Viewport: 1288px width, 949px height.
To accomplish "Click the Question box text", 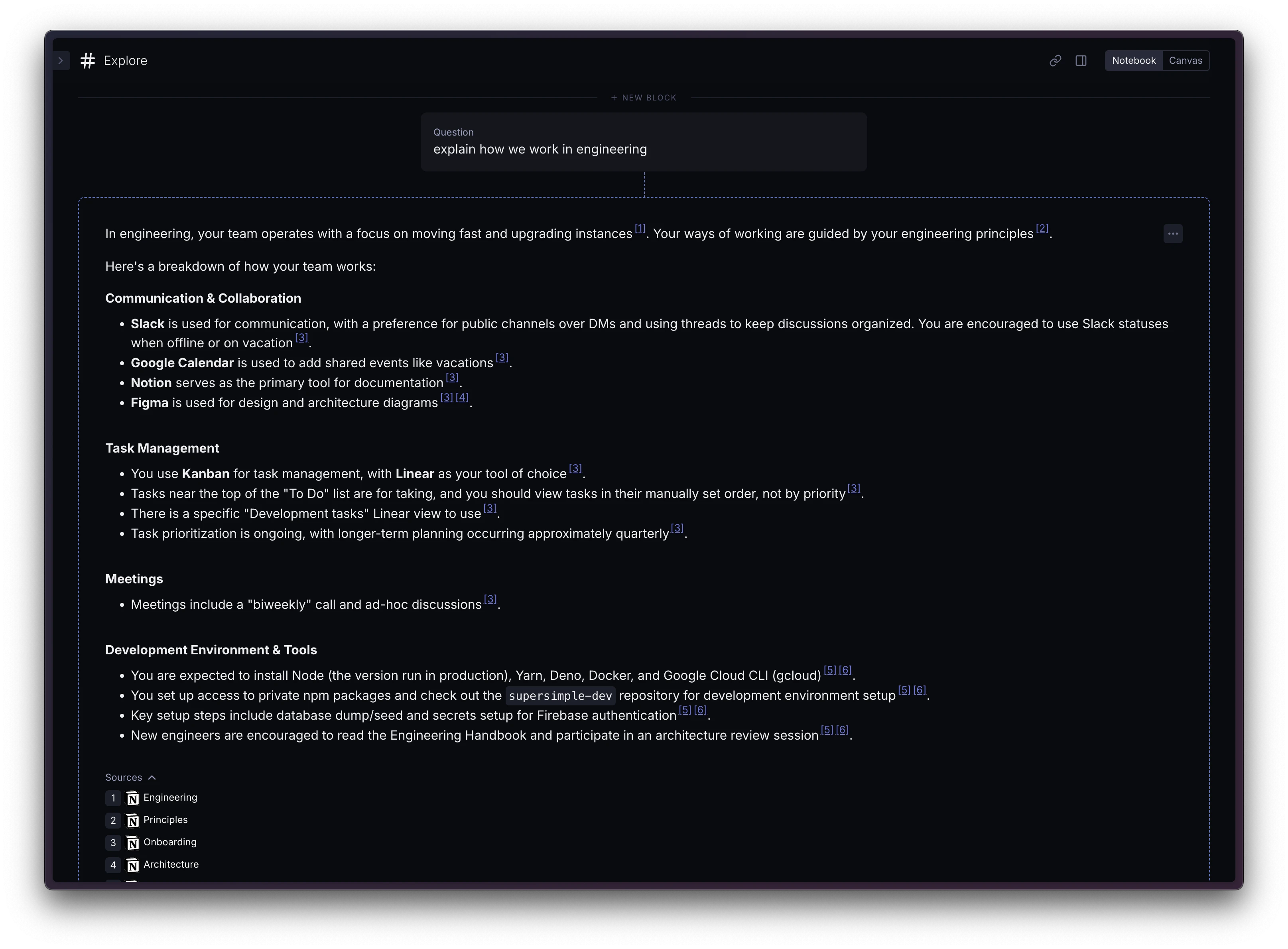I will (x=540, y=150).
